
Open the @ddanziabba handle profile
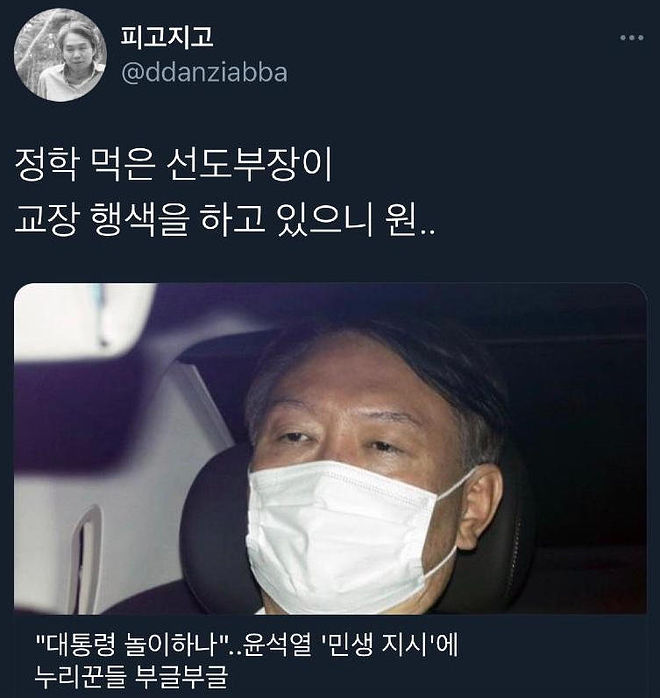pos(204,73)
